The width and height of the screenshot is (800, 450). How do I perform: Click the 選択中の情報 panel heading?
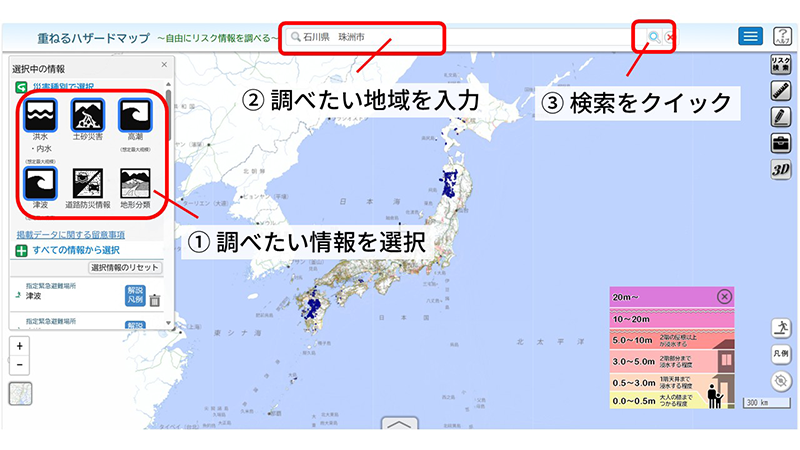pos(39,69)
